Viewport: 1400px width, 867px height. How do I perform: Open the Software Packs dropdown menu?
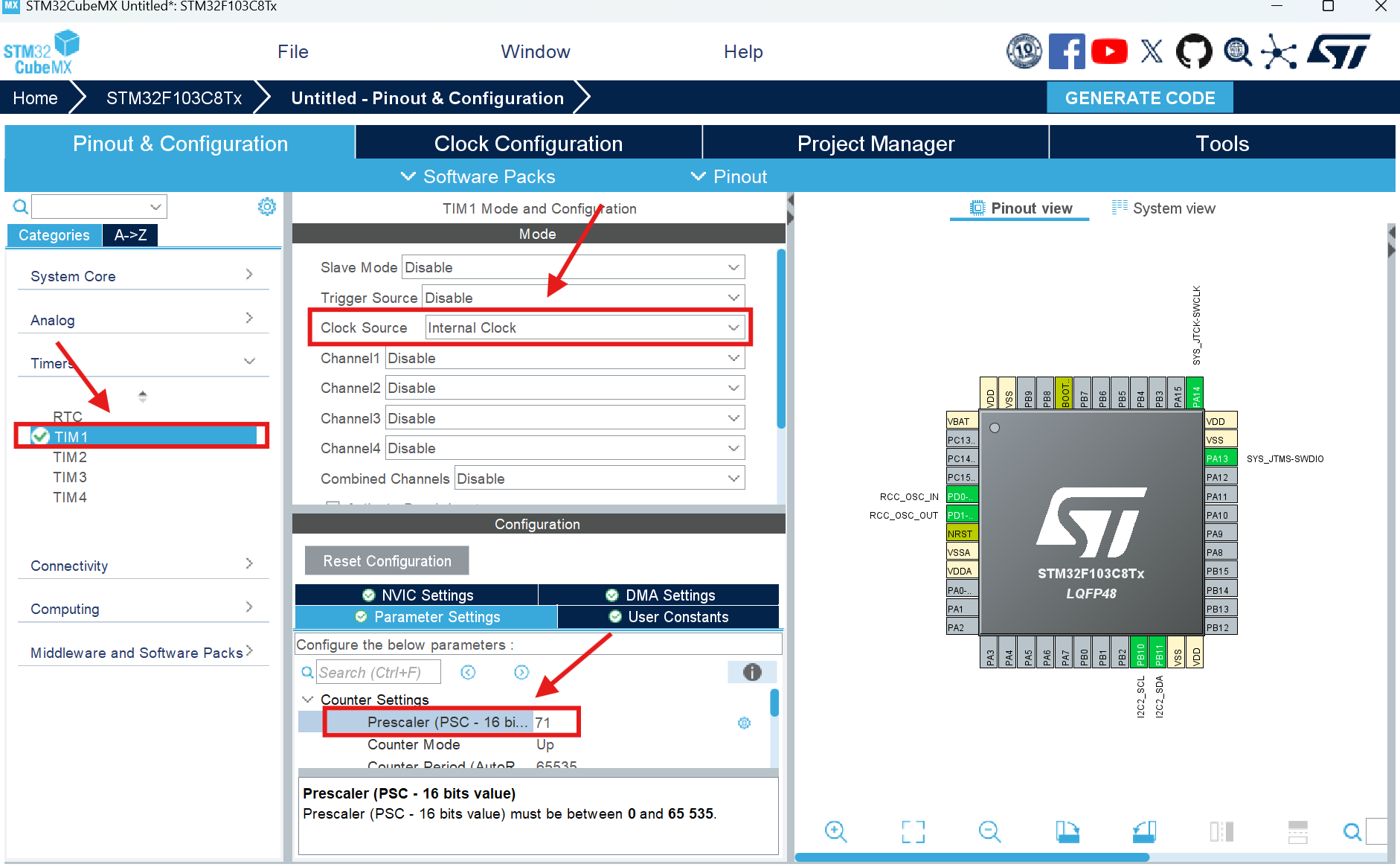coord(478,176)
